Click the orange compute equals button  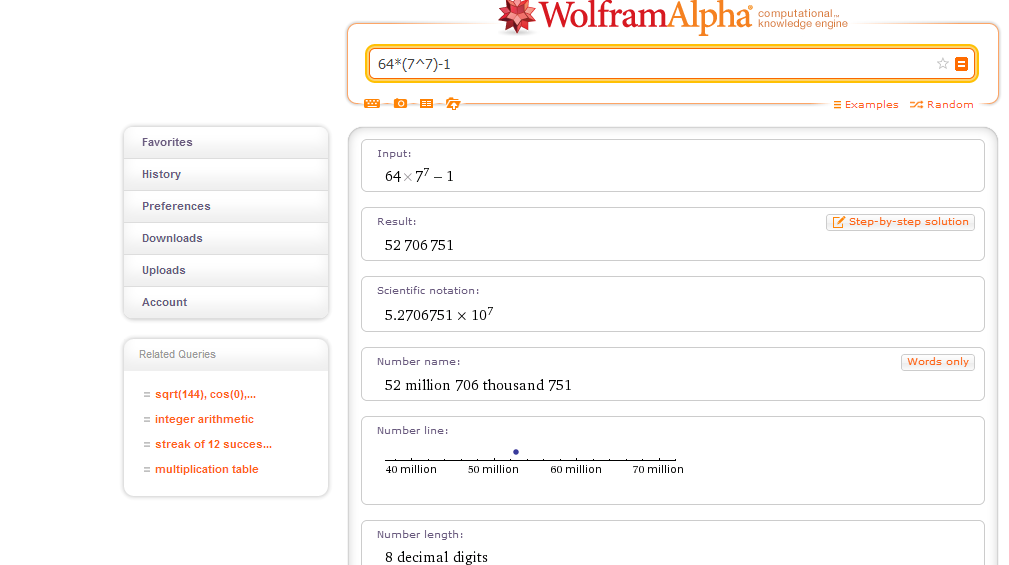[x=961, y=64]
